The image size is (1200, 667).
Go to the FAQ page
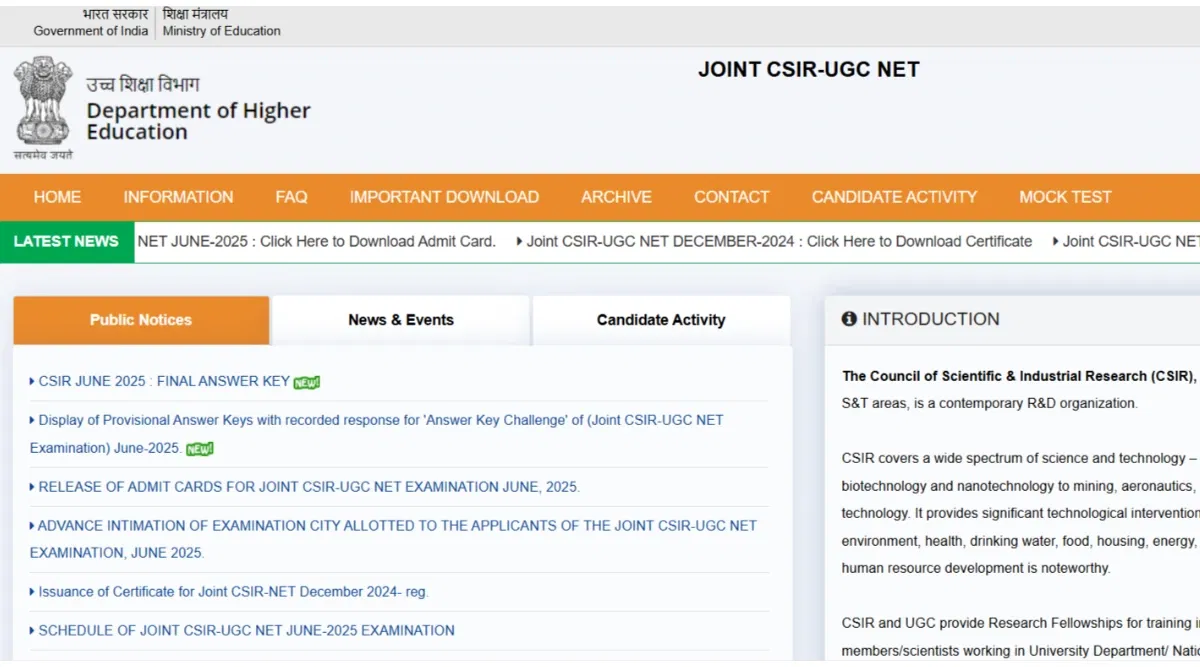coord(291,197)
